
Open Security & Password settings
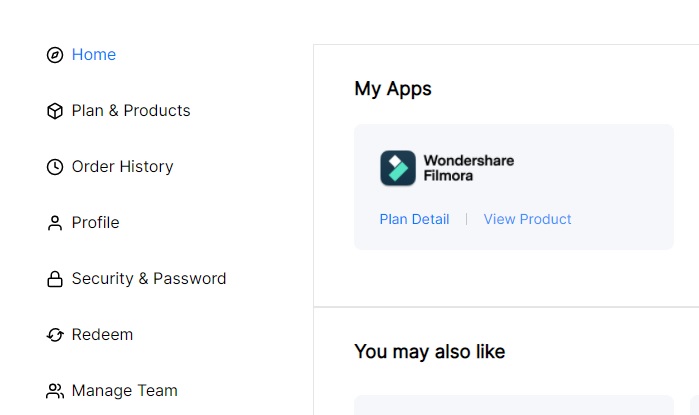click(x=149, y=278)
